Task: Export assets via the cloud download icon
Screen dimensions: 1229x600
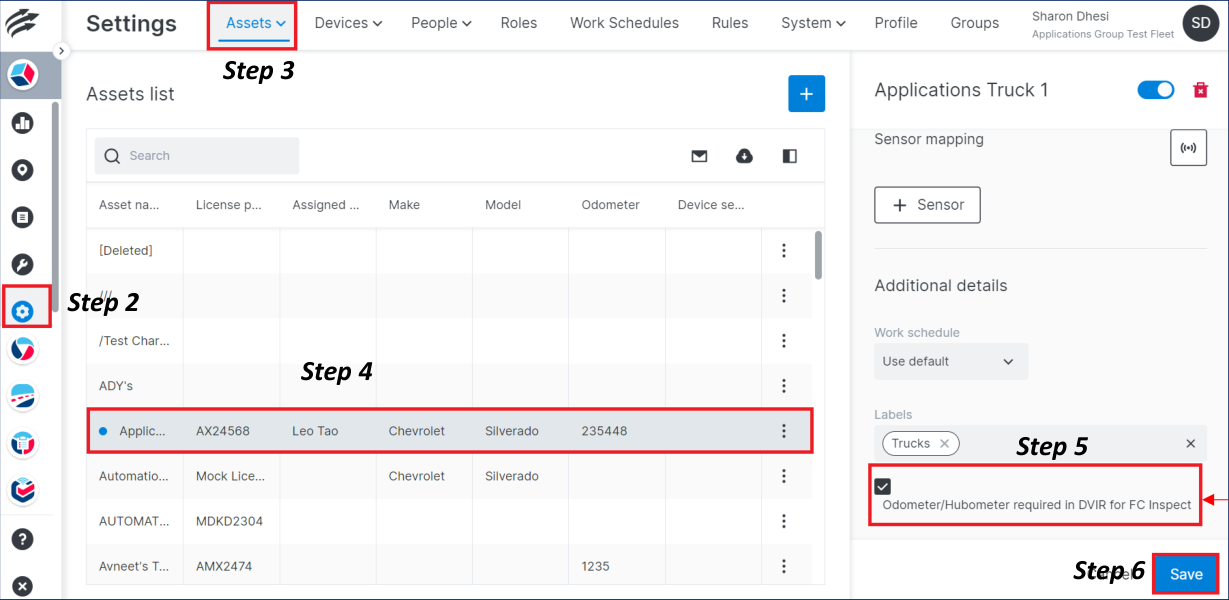Action: click(744, 156)
